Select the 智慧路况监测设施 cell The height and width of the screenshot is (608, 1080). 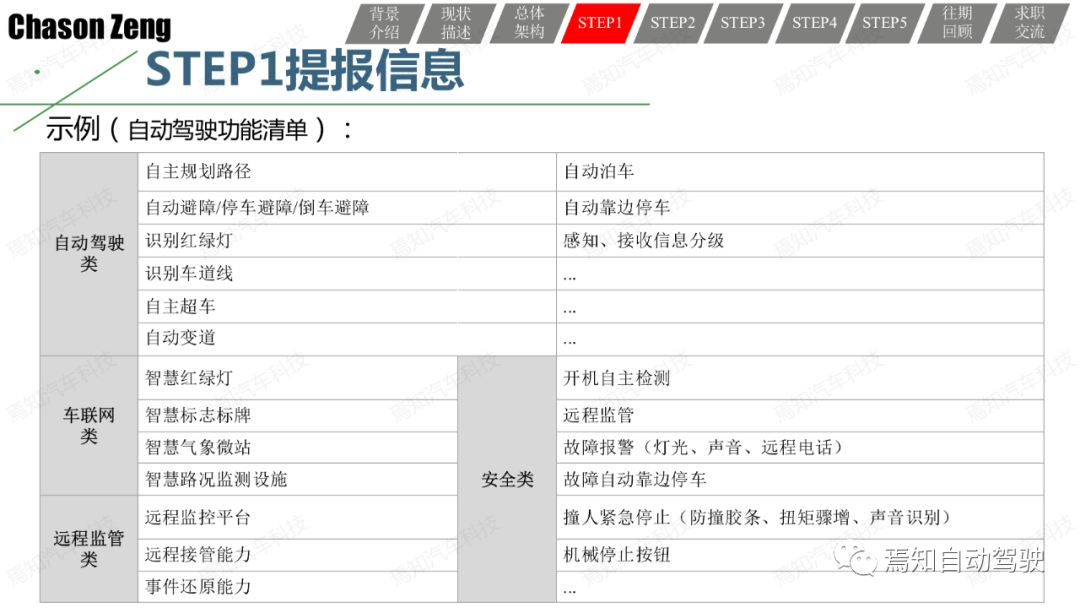(x=298, y=479)
